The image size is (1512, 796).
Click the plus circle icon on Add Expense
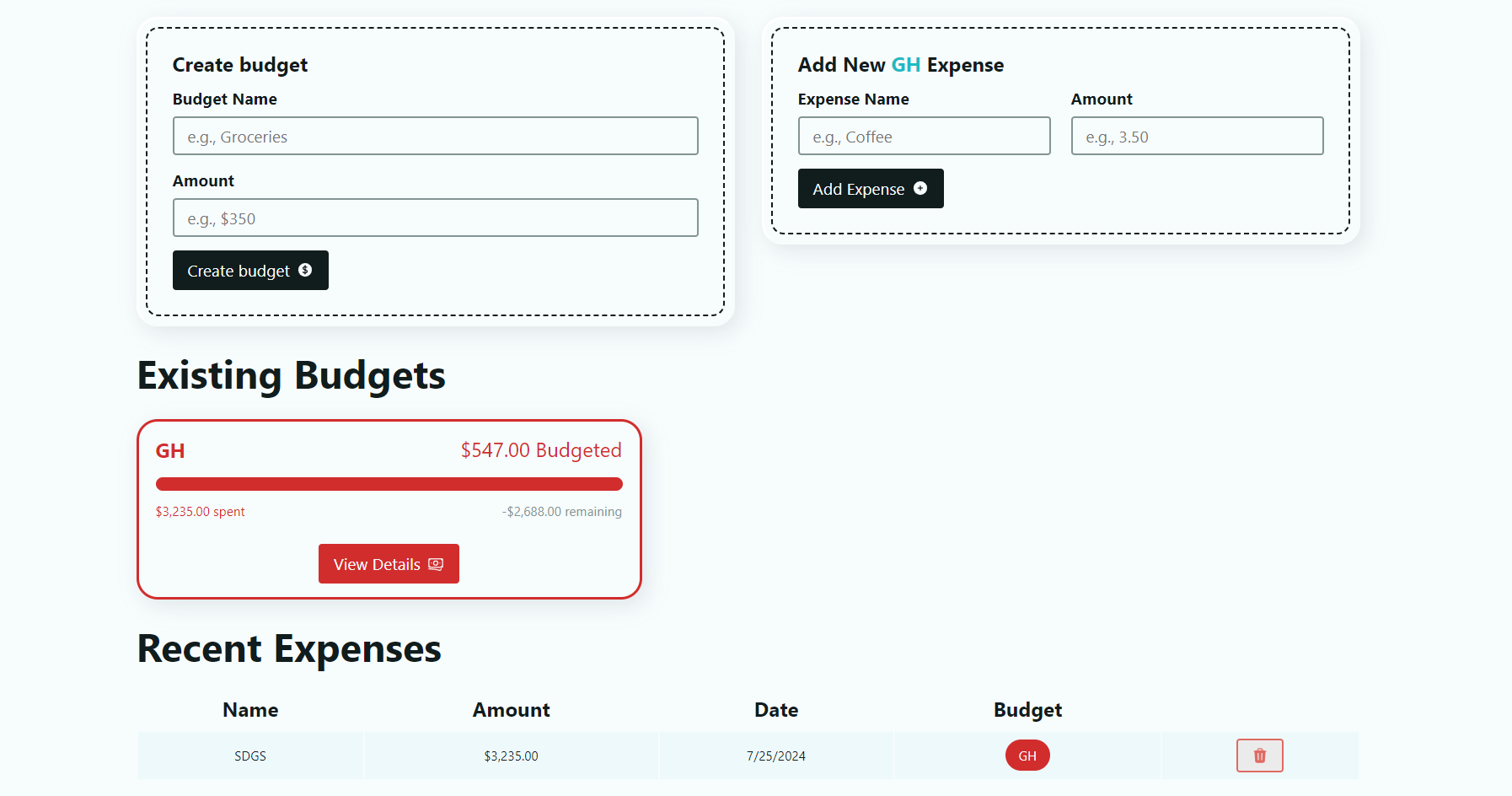tap(920, 188)
